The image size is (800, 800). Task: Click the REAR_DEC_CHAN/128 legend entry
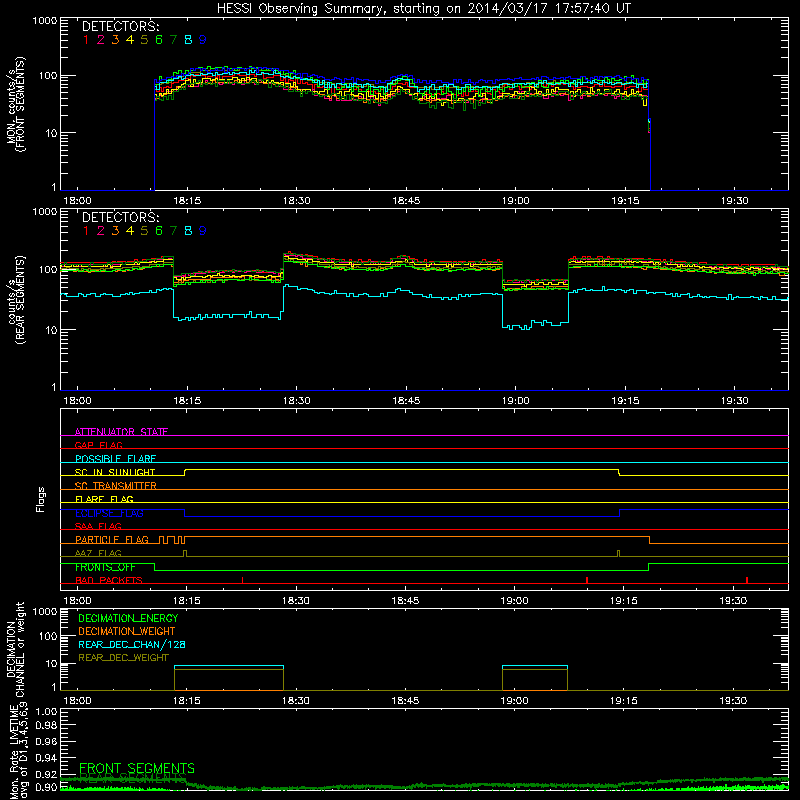[x=132, y=644]
